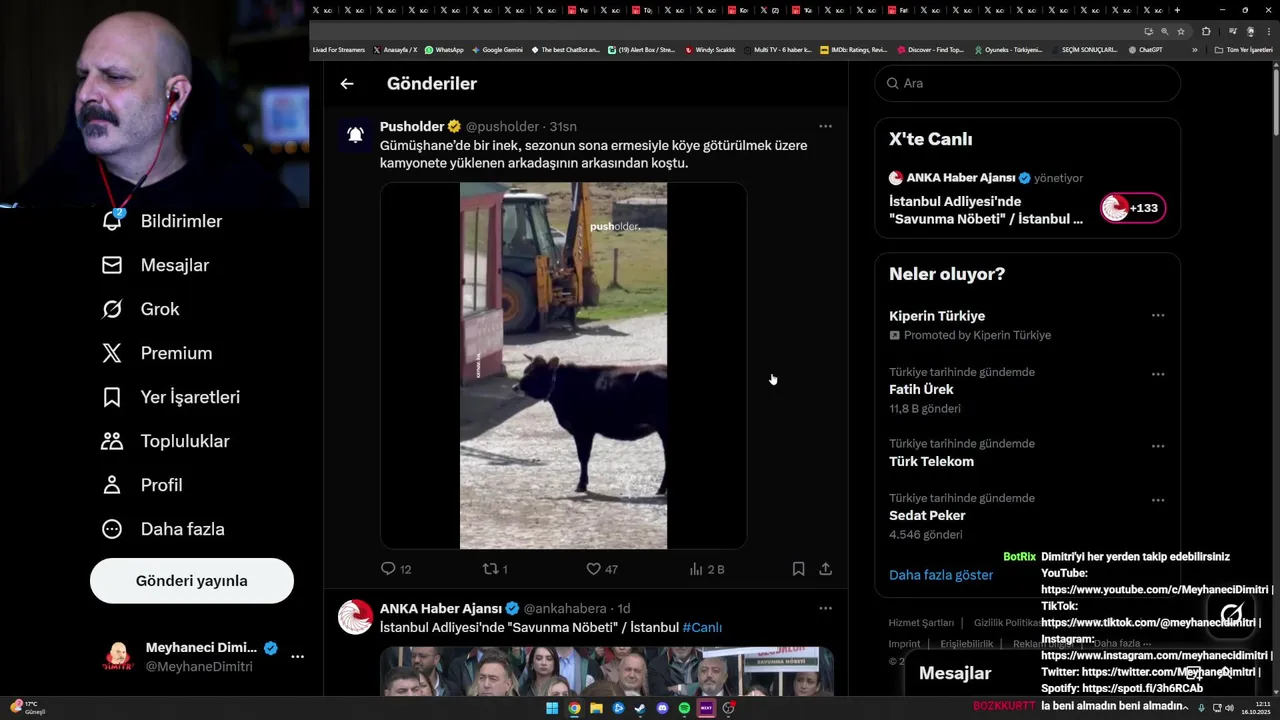Open File Explorer from taskbar

coord(596,708)
